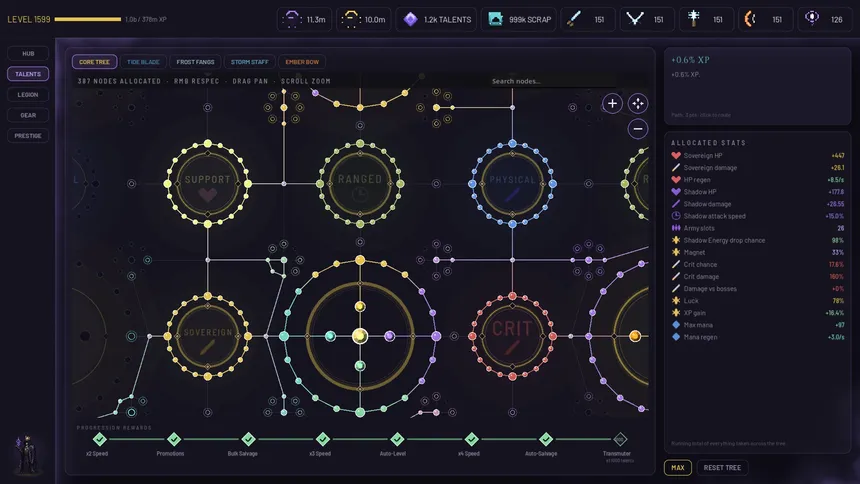The image size is (860, 484).
Task: Open the GEAR section
Action: tap(28, 115)
